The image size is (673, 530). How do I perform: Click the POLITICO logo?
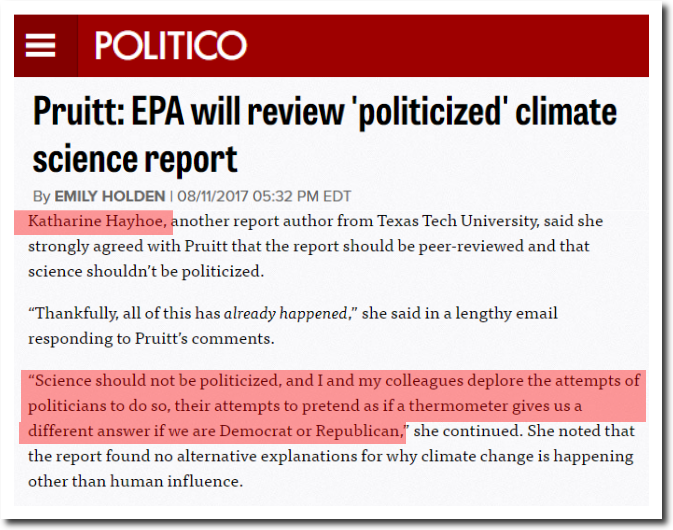(170, 45)
